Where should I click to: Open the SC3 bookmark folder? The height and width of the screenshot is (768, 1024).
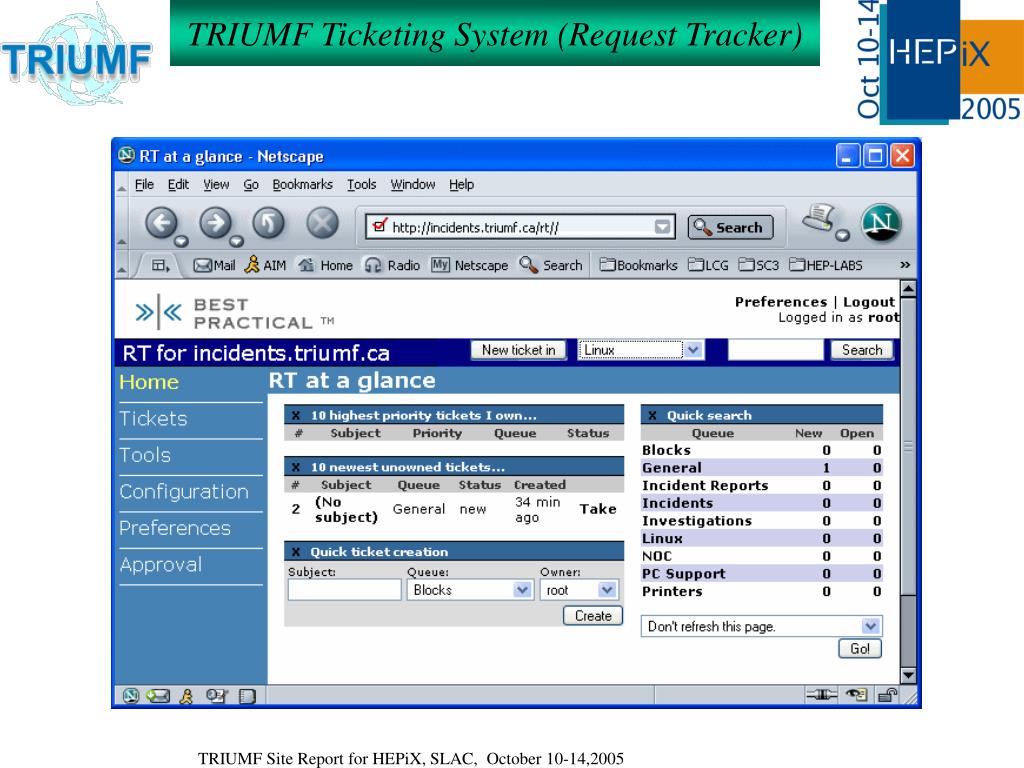[x=759, y=265]
